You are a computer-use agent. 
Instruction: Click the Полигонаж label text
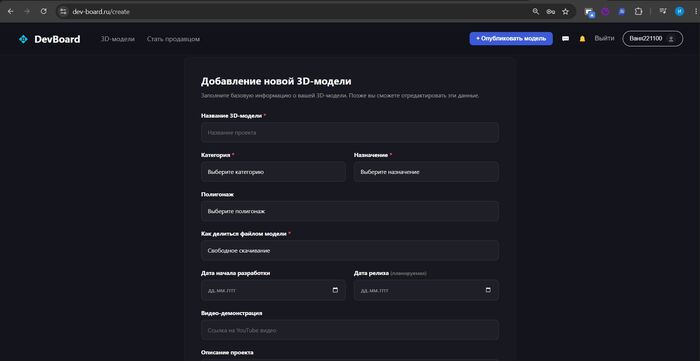pos(217,195)
